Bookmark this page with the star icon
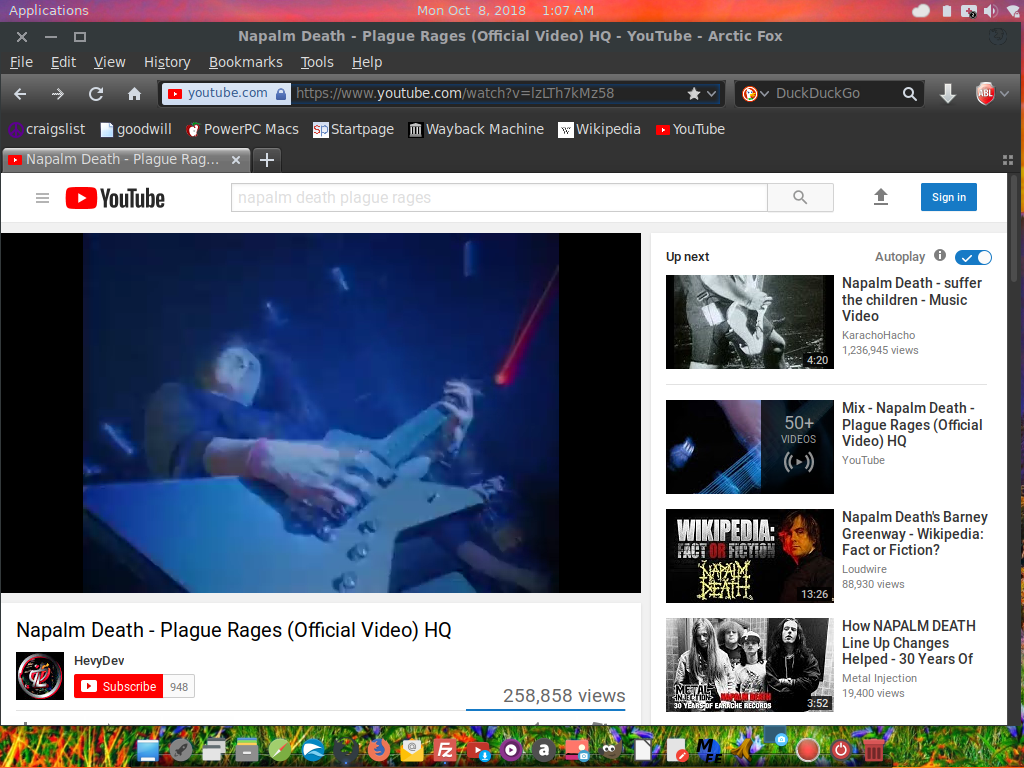 [x=694, y=93]
